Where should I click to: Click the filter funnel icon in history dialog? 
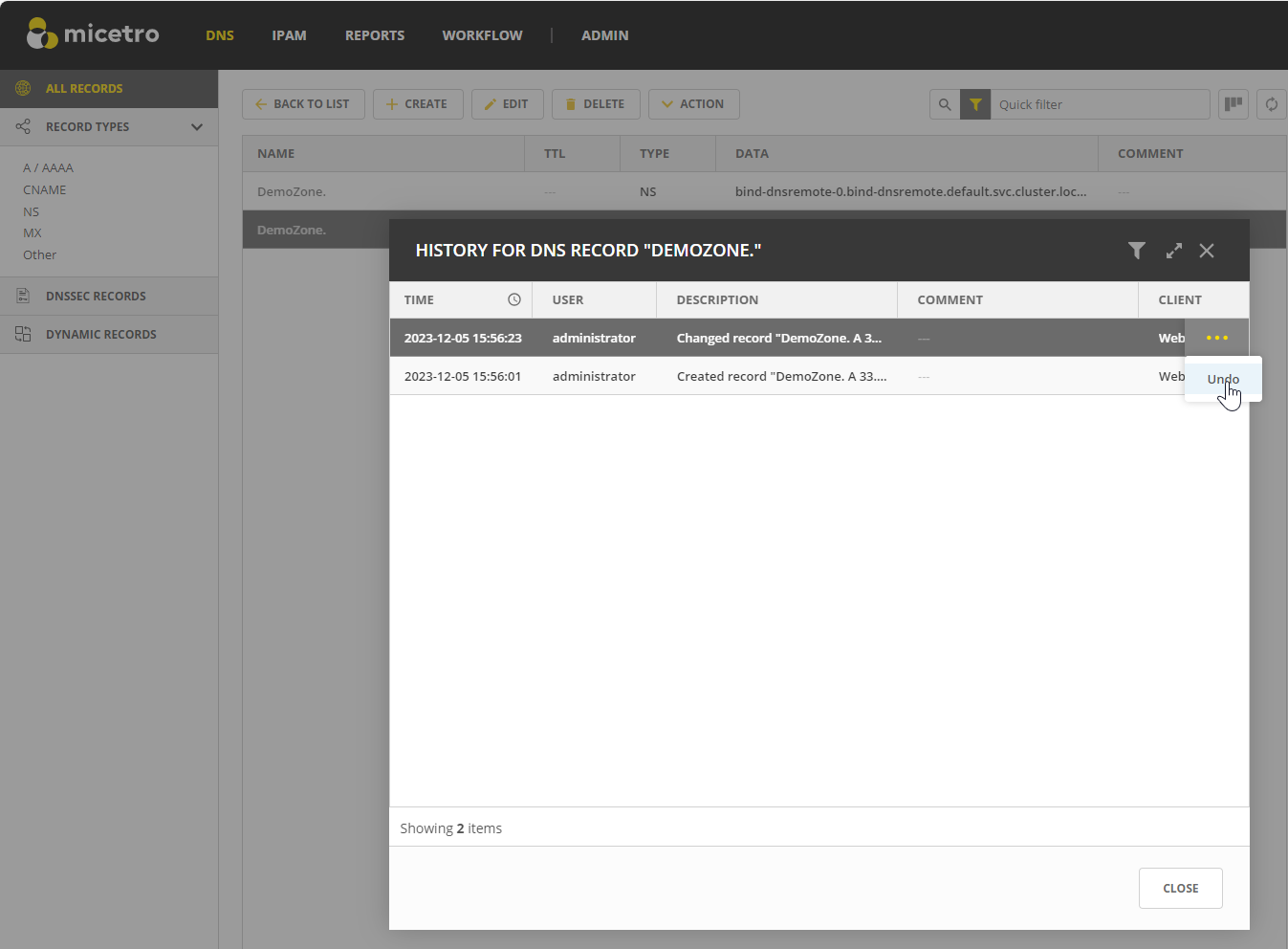[x=1136, y=251]
